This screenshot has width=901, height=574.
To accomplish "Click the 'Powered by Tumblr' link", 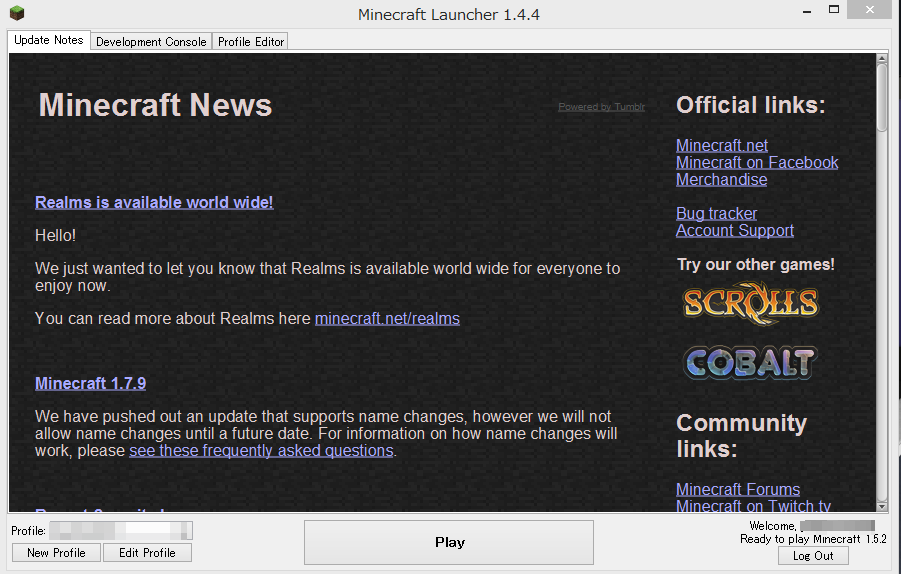I will click(x=602, y=107).
